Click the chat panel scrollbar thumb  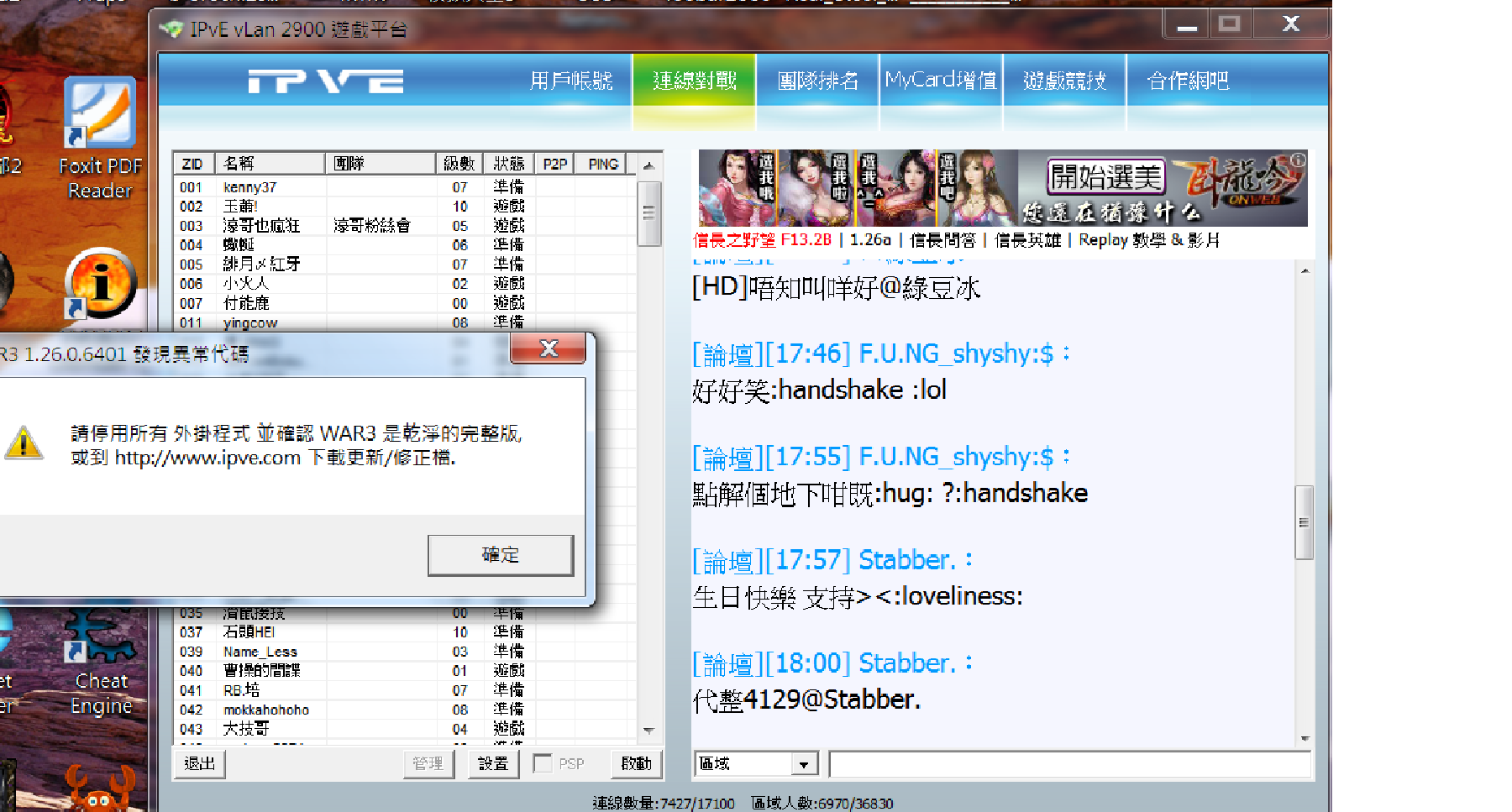1304,522
